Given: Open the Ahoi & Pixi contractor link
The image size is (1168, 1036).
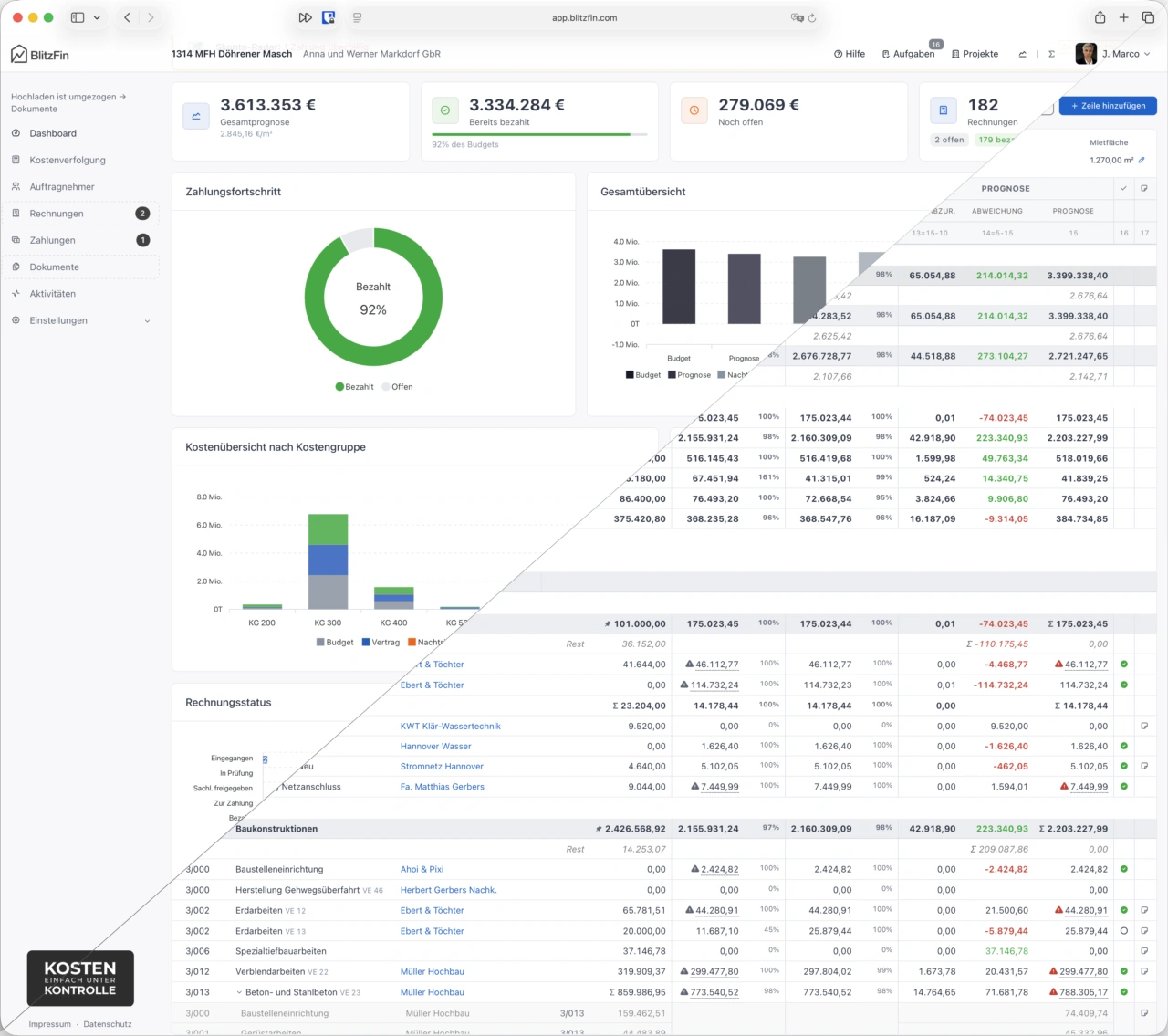Looking at the screenshot, I should [422, 869].
